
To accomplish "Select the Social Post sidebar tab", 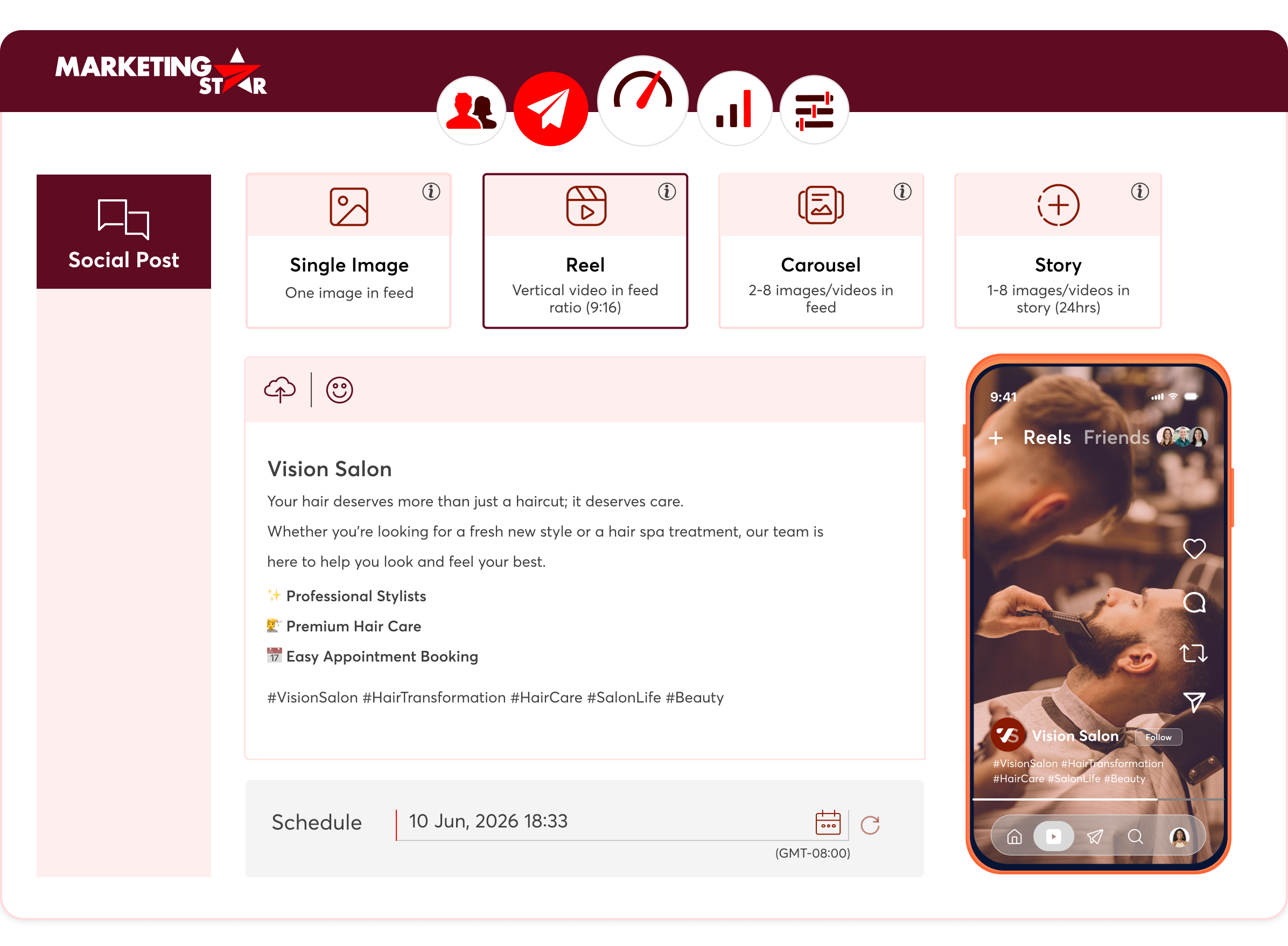I will click(x=124, y=231).
